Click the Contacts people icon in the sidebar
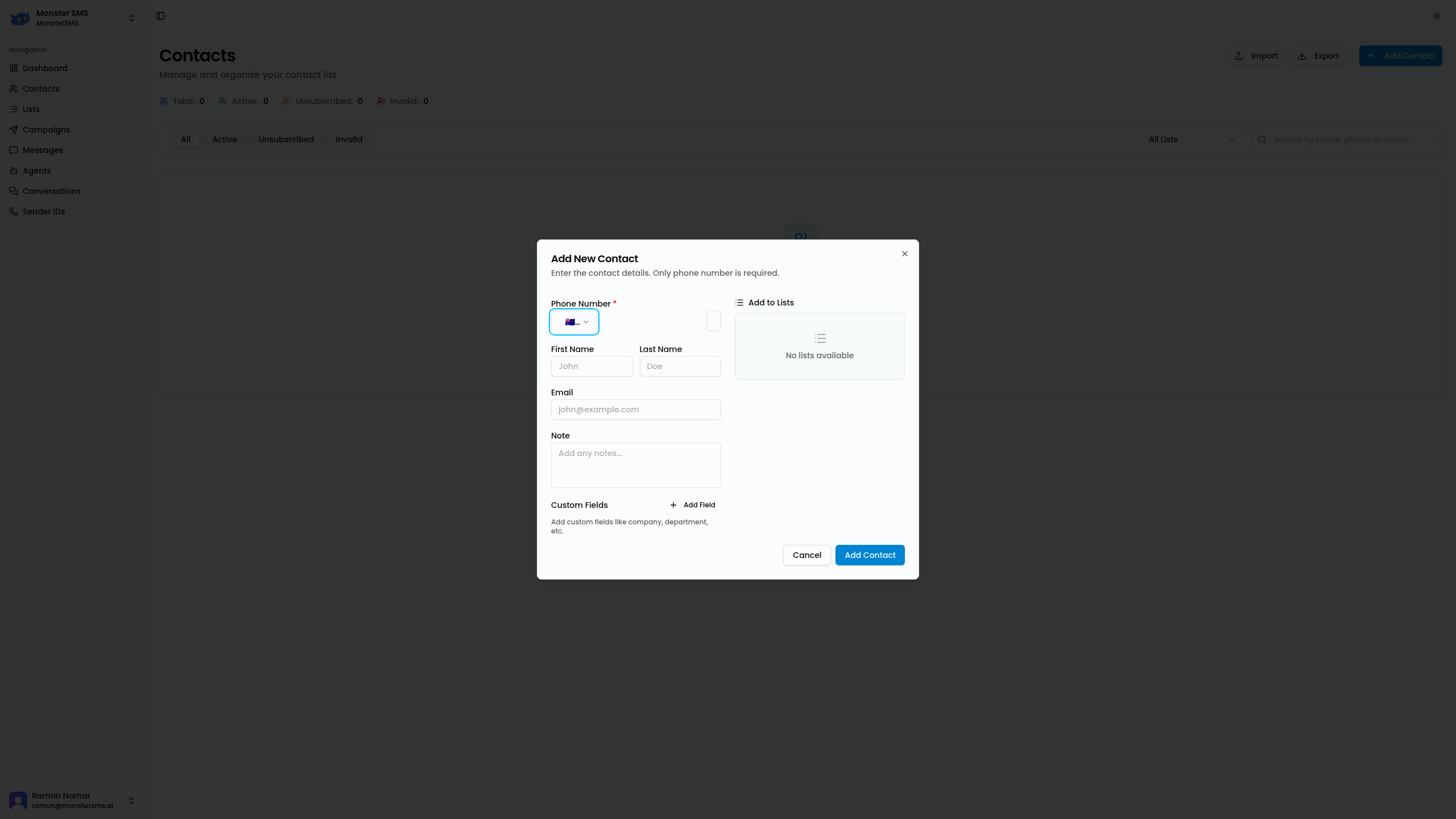This screenshot has height=819, width=1456. pyautogui.click(x=14, y=89)
